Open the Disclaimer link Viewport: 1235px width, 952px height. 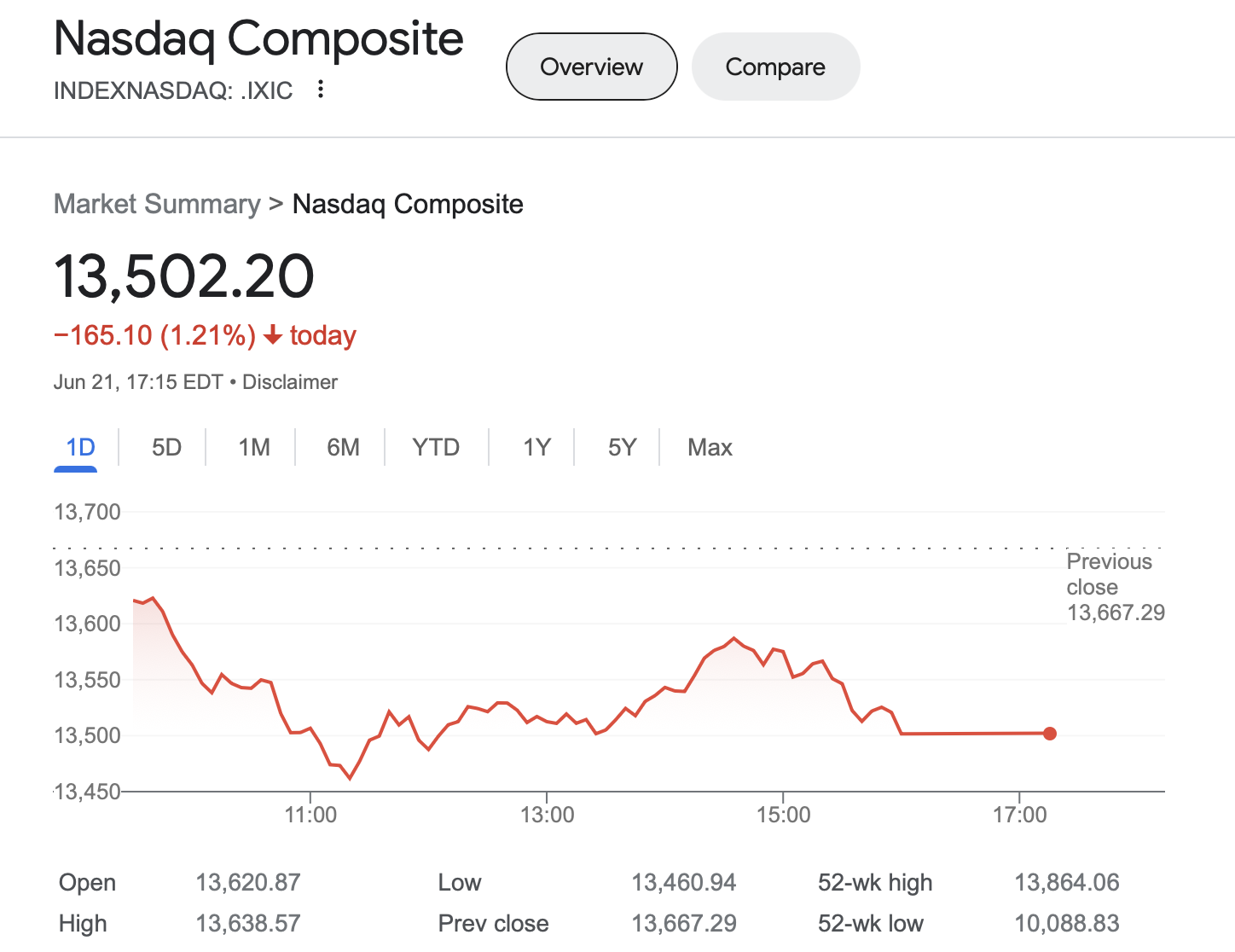(290, 382)
